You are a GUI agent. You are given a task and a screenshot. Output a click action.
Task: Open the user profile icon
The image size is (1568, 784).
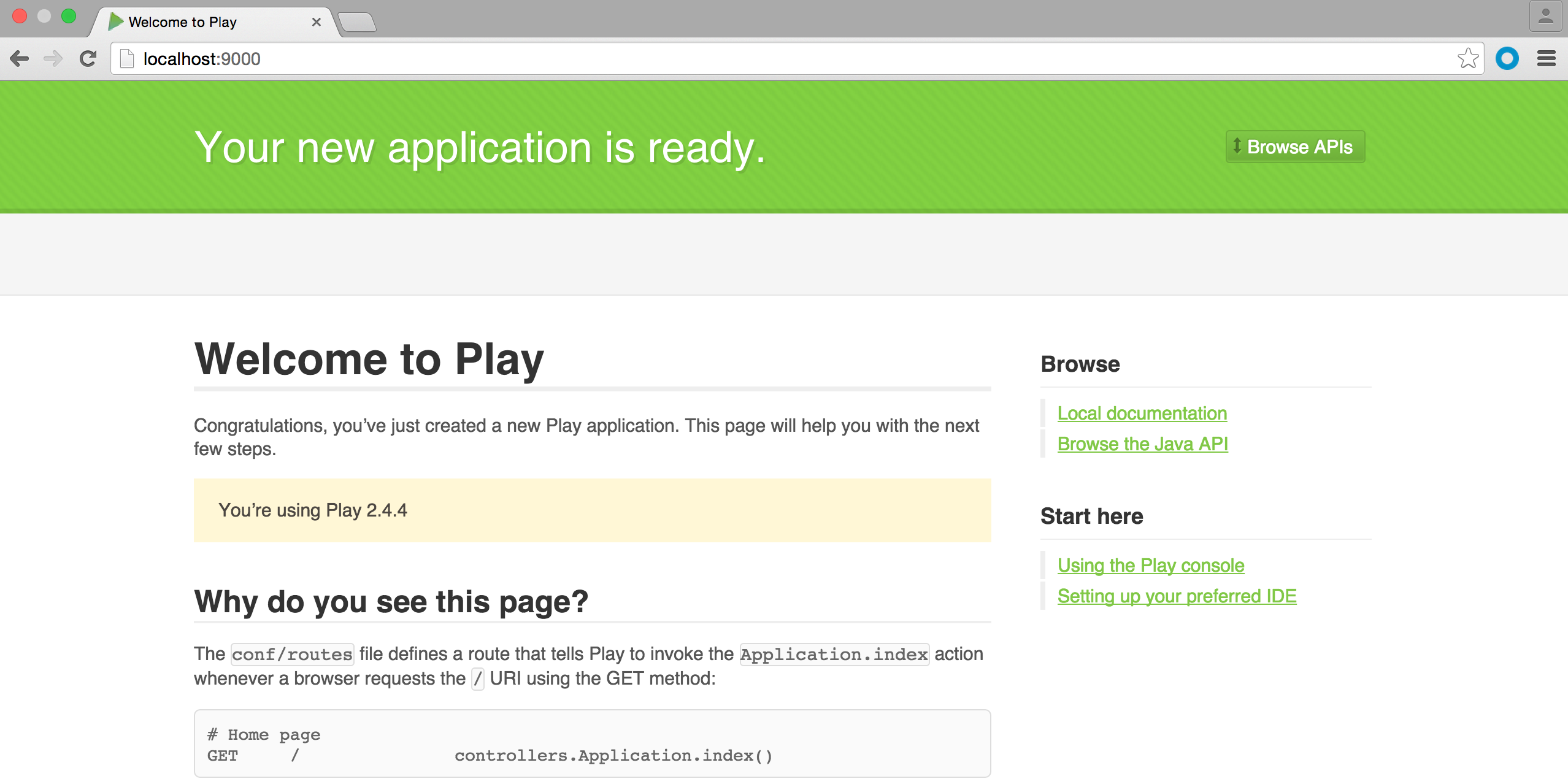click(1545, 17)
